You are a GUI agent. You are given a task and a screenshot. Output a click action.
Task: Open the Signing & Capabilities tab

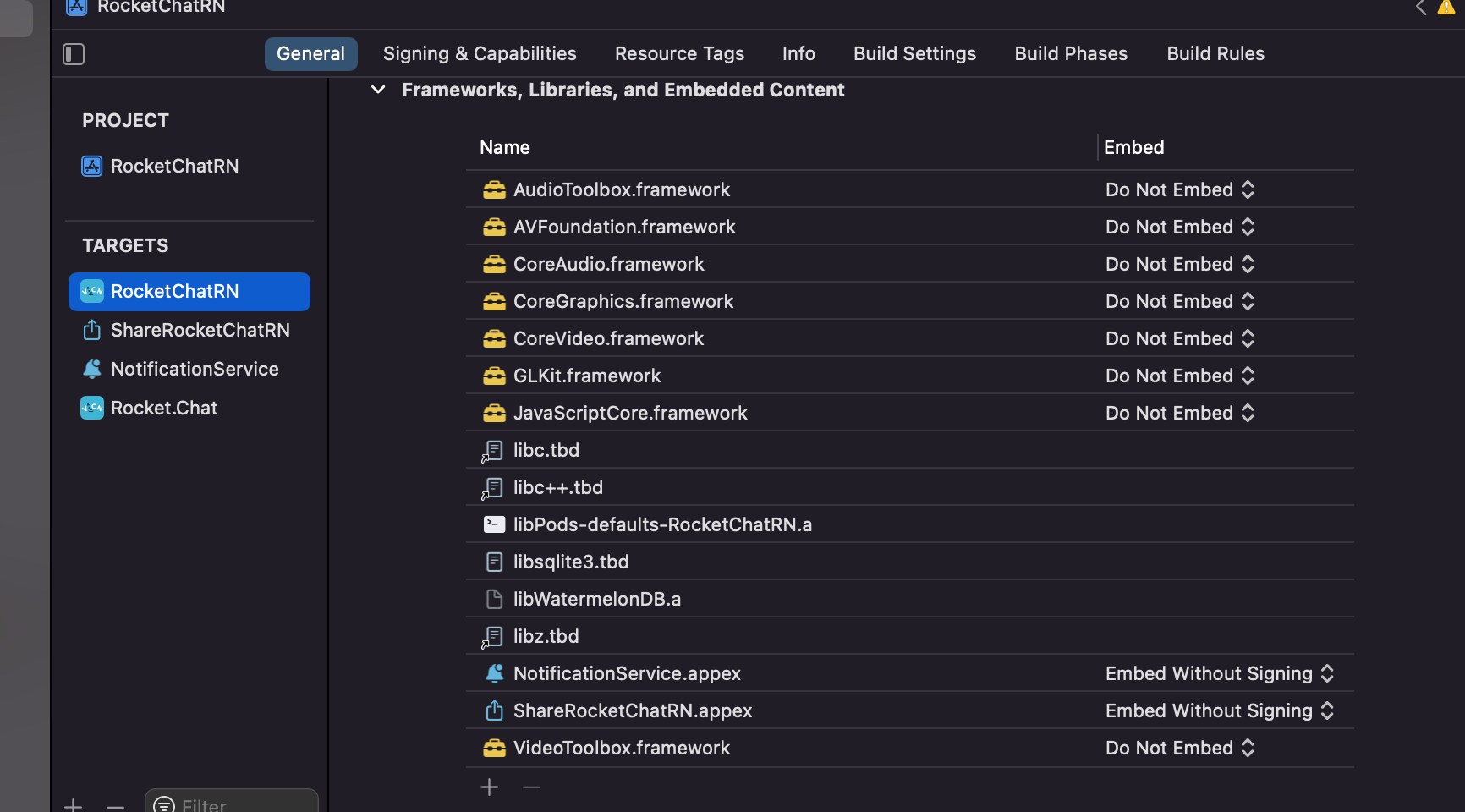pos(480,53)
